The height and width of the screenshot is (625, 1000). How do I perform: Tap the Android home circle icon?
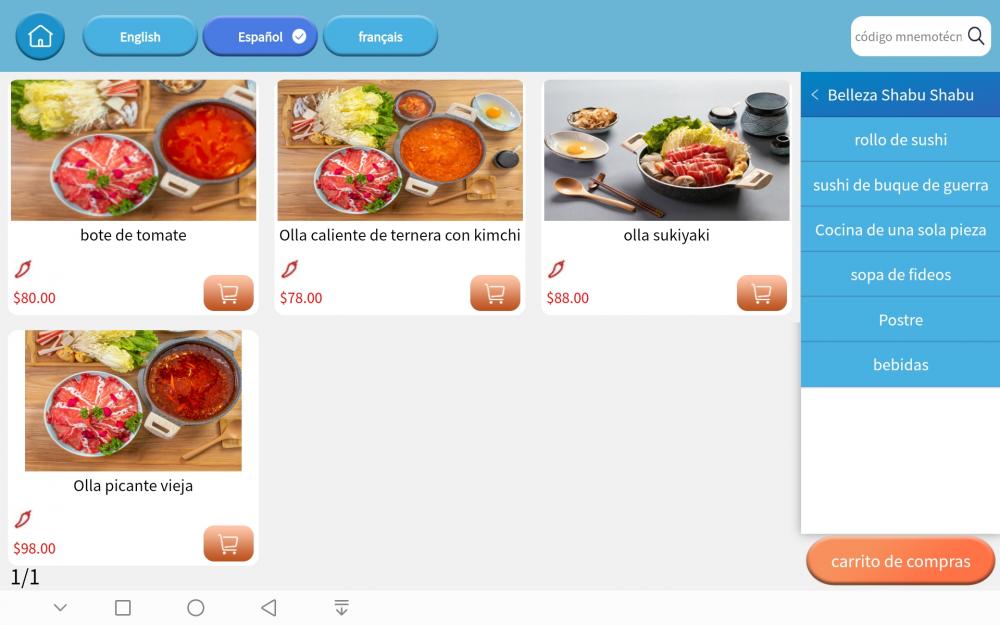(196, 608)
